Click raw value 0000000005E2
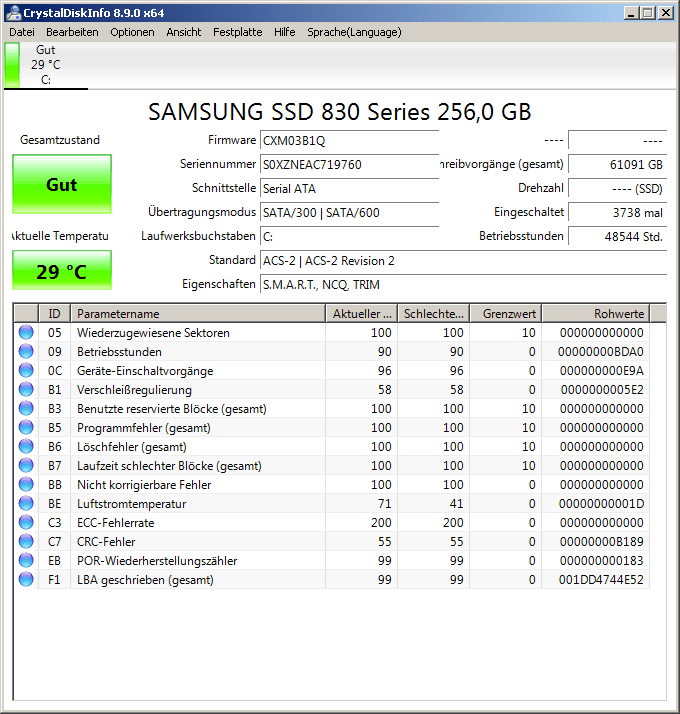This screenshot has width=680, height=714. tap(602, 390)
